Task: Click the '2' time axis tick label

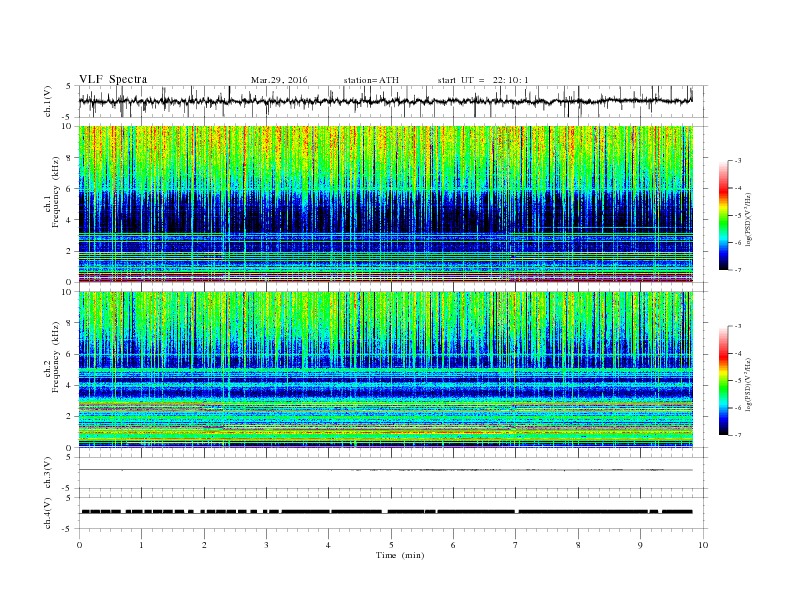Action: click(x=204, y=545)
